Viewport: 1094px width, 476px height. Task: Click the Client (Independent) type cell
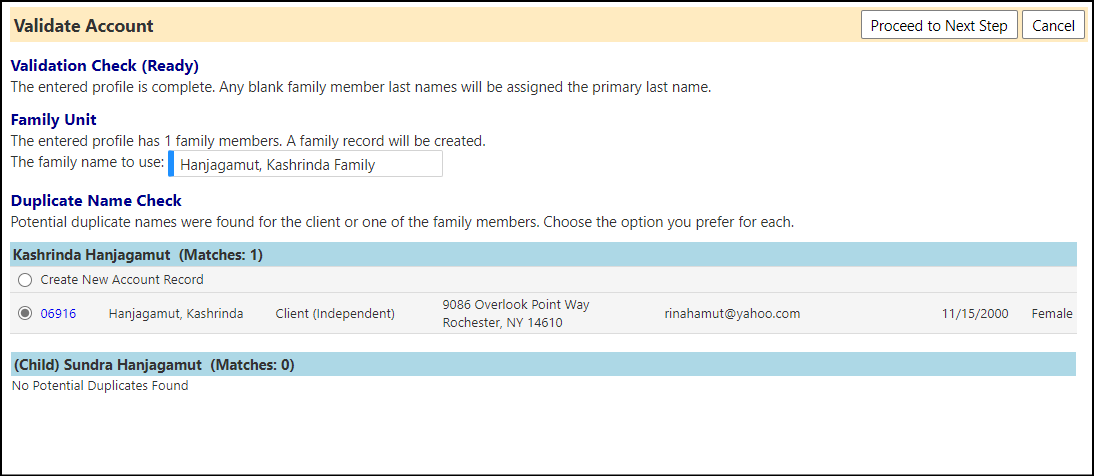pos(335,314)
